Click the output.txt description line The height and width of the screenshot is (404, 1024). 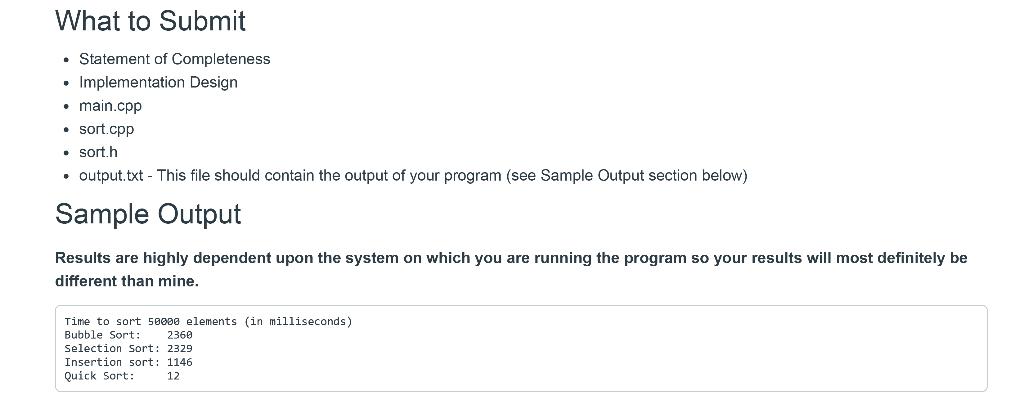coord(413,176)
